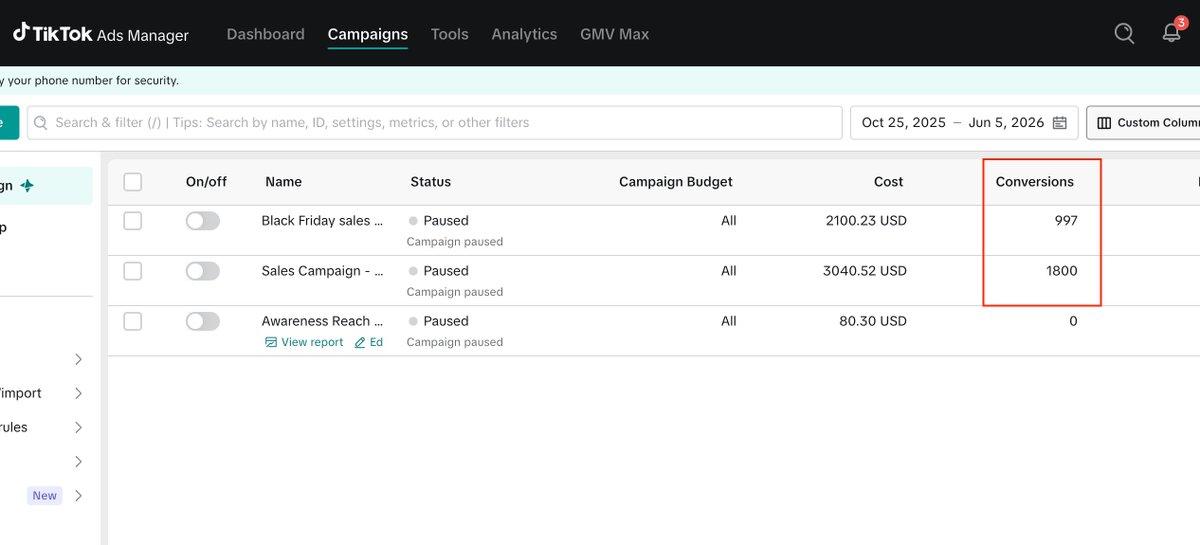The height and width of the screenshot is (545, 1200).
Task: Sort by the Campaign Budget column header
Action: pyautogui.click(x=676, y=182)
